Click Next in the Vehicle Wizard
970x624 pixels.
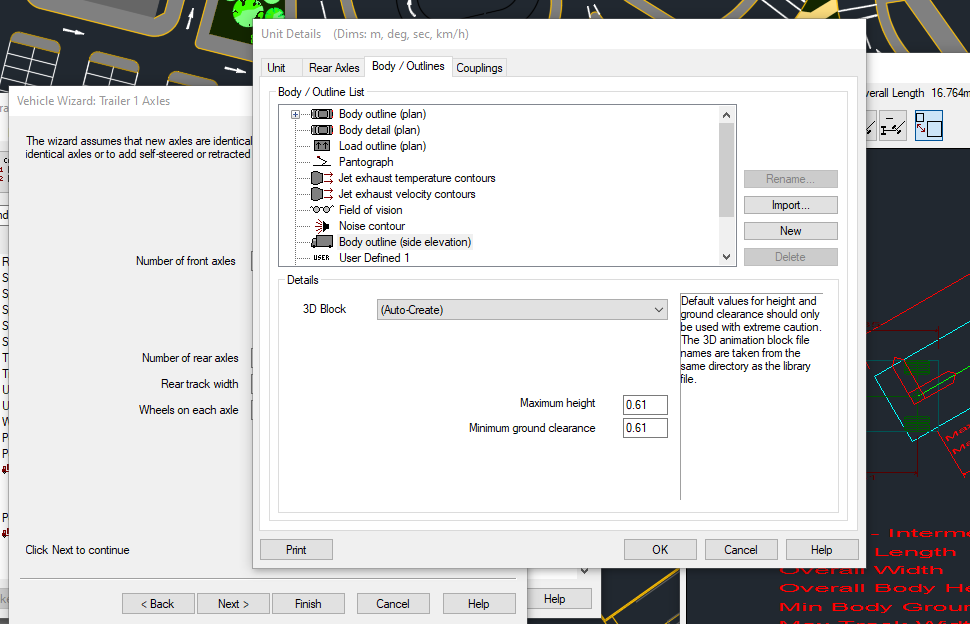tap(233, 604)
